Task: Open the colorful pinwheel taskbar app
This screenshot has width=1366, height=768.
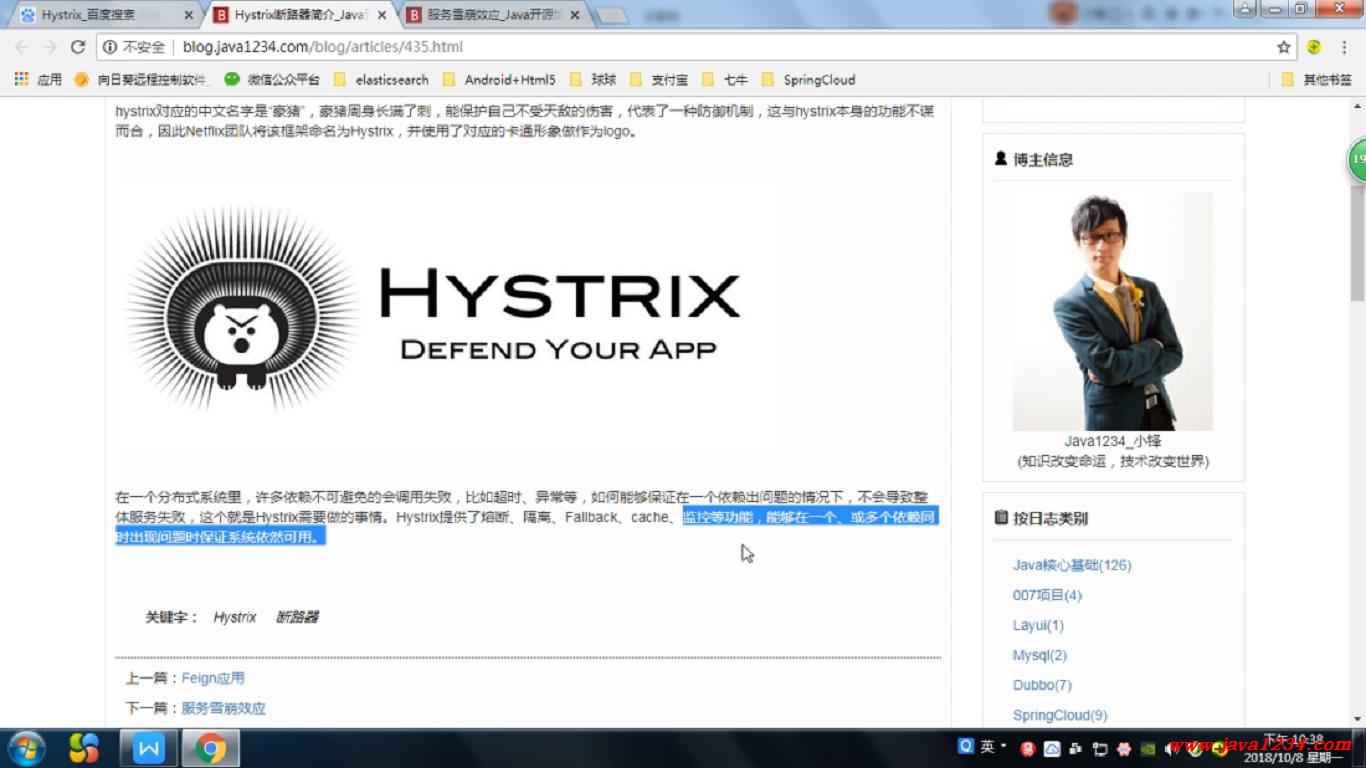Action: (85, 748)
